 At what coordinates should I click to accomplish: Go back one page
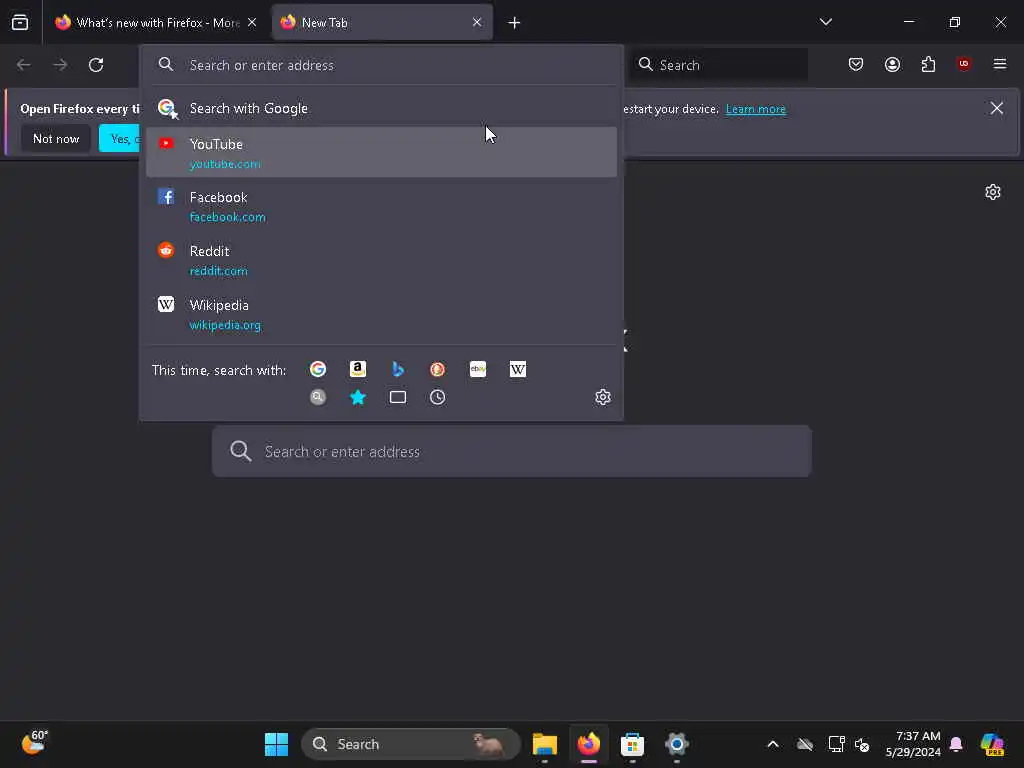coord(24,65)
